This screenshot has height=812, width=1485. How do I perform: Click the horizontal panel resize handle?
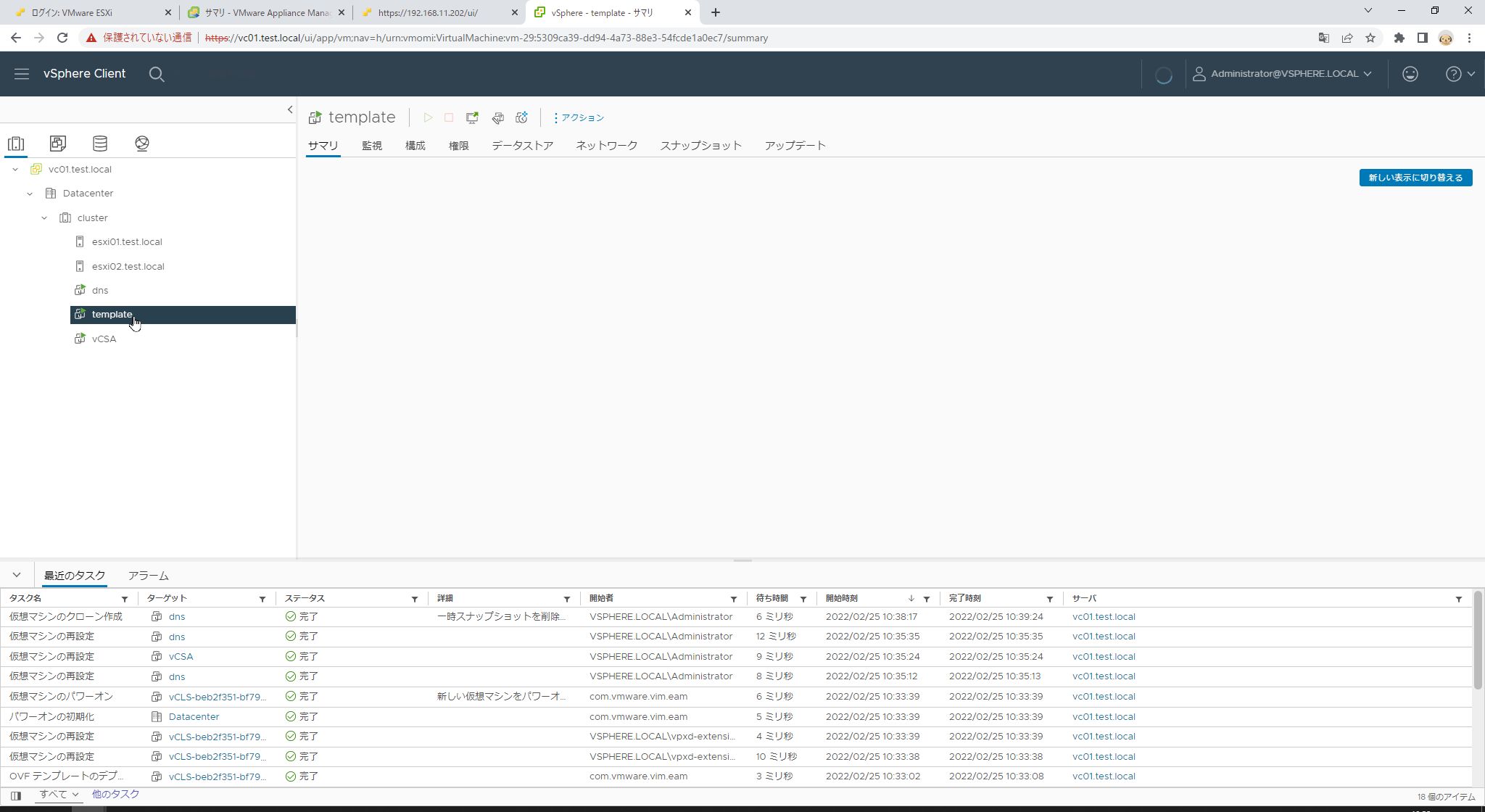click(x=742, y=560)
